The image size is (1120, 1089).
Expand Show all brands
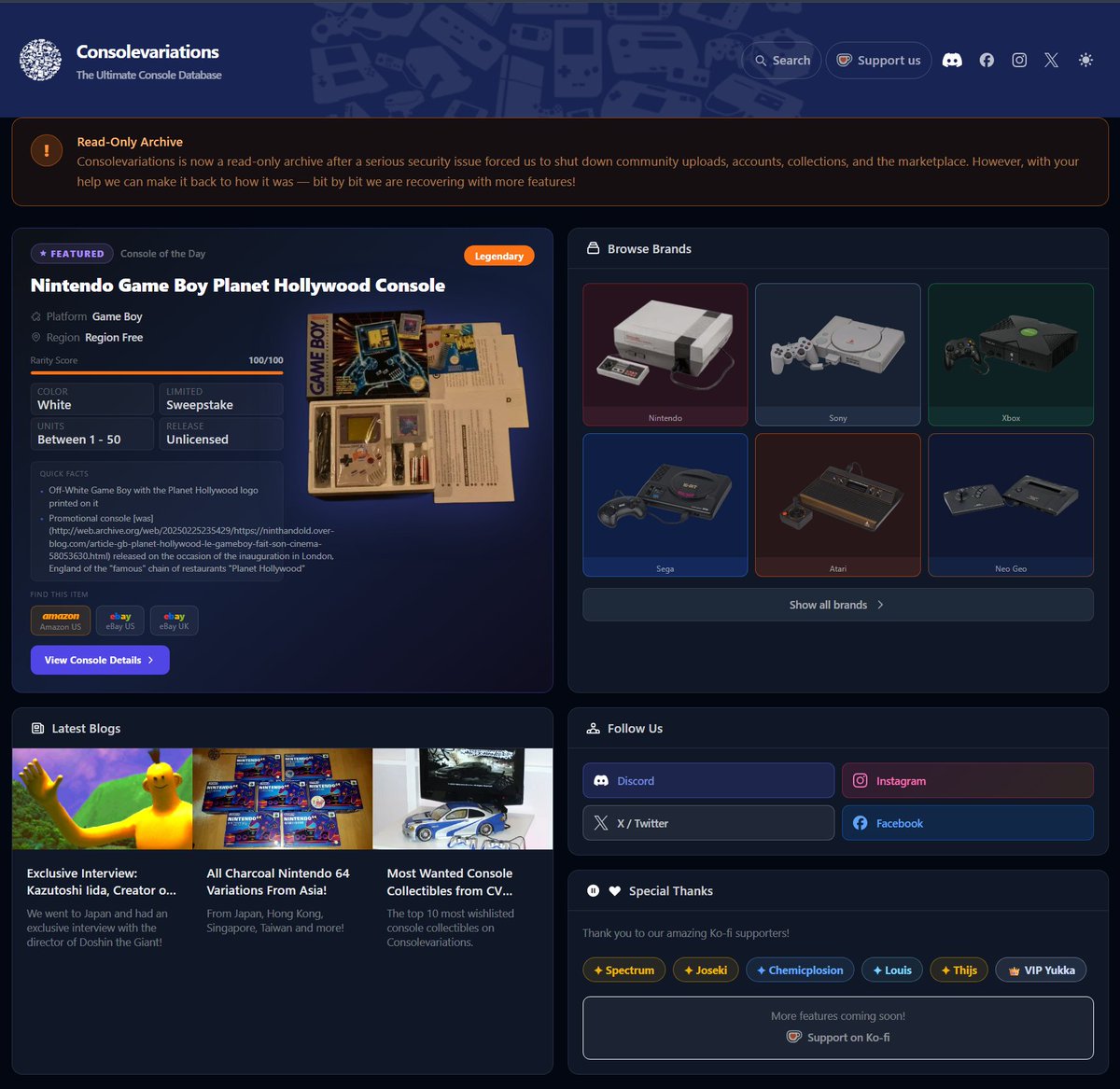[x=838, y=605]
